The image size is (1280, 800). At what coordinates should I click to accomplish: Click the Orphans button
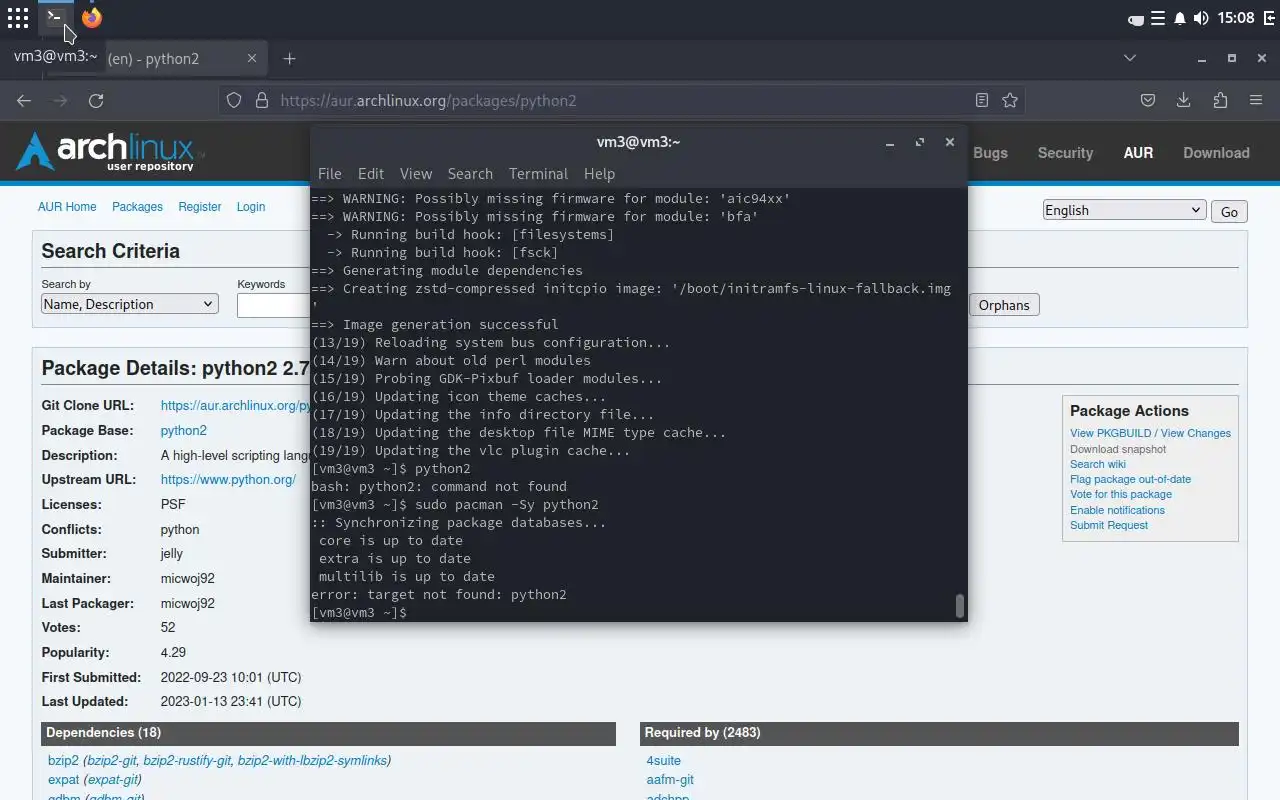(1004, 305)
